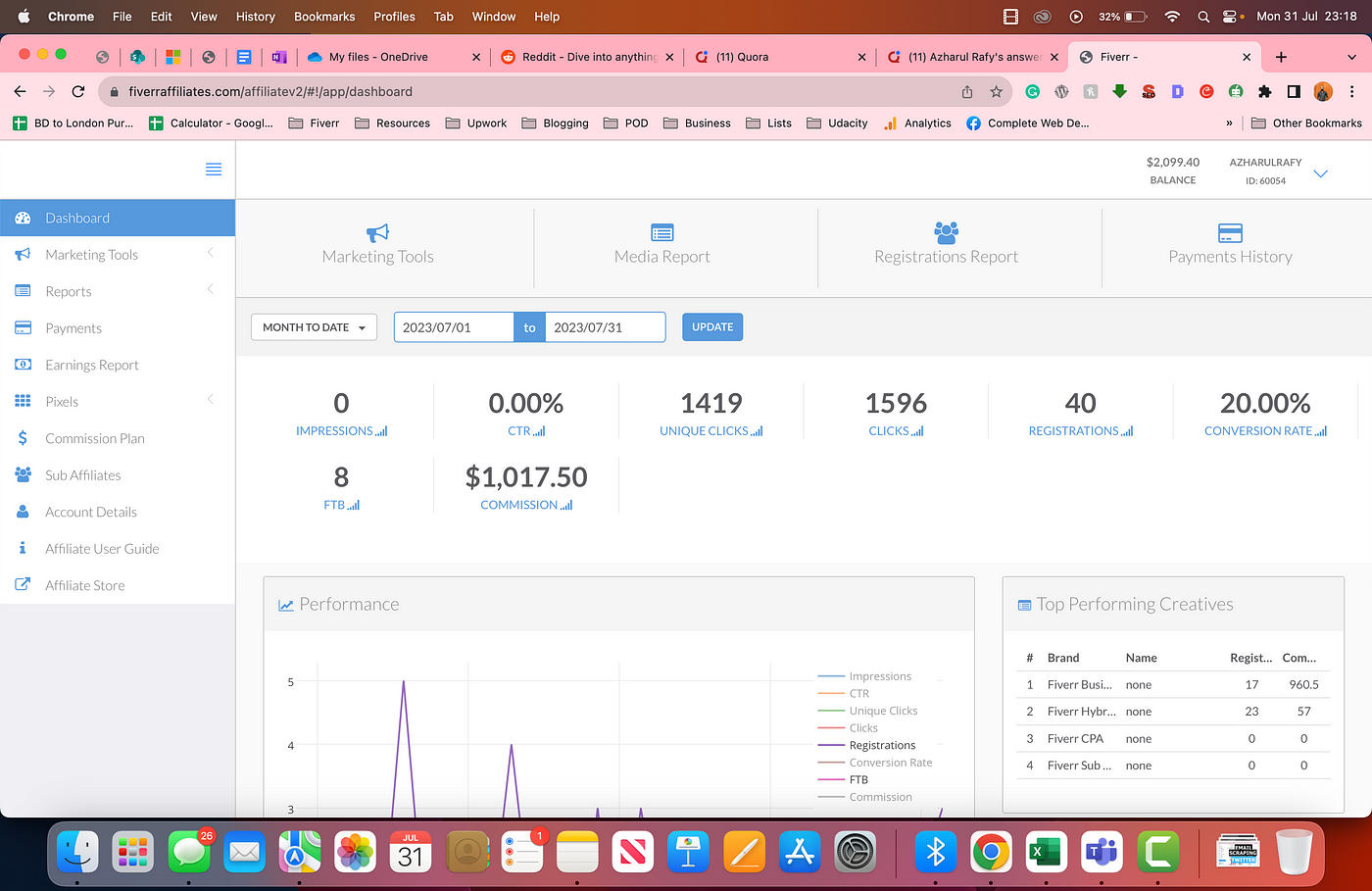
Task: Show hidden bookmarks overflow chevron
Action: tap(1229, 124)
